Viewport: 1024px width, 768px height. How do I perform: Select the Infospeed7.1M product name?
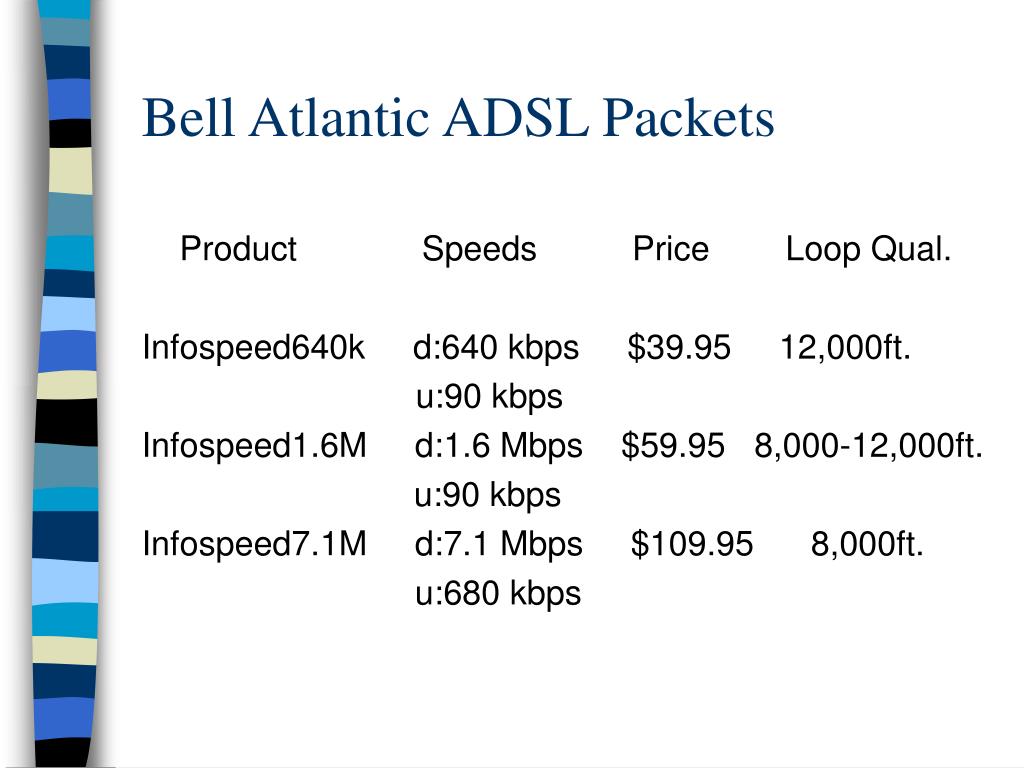254,545
